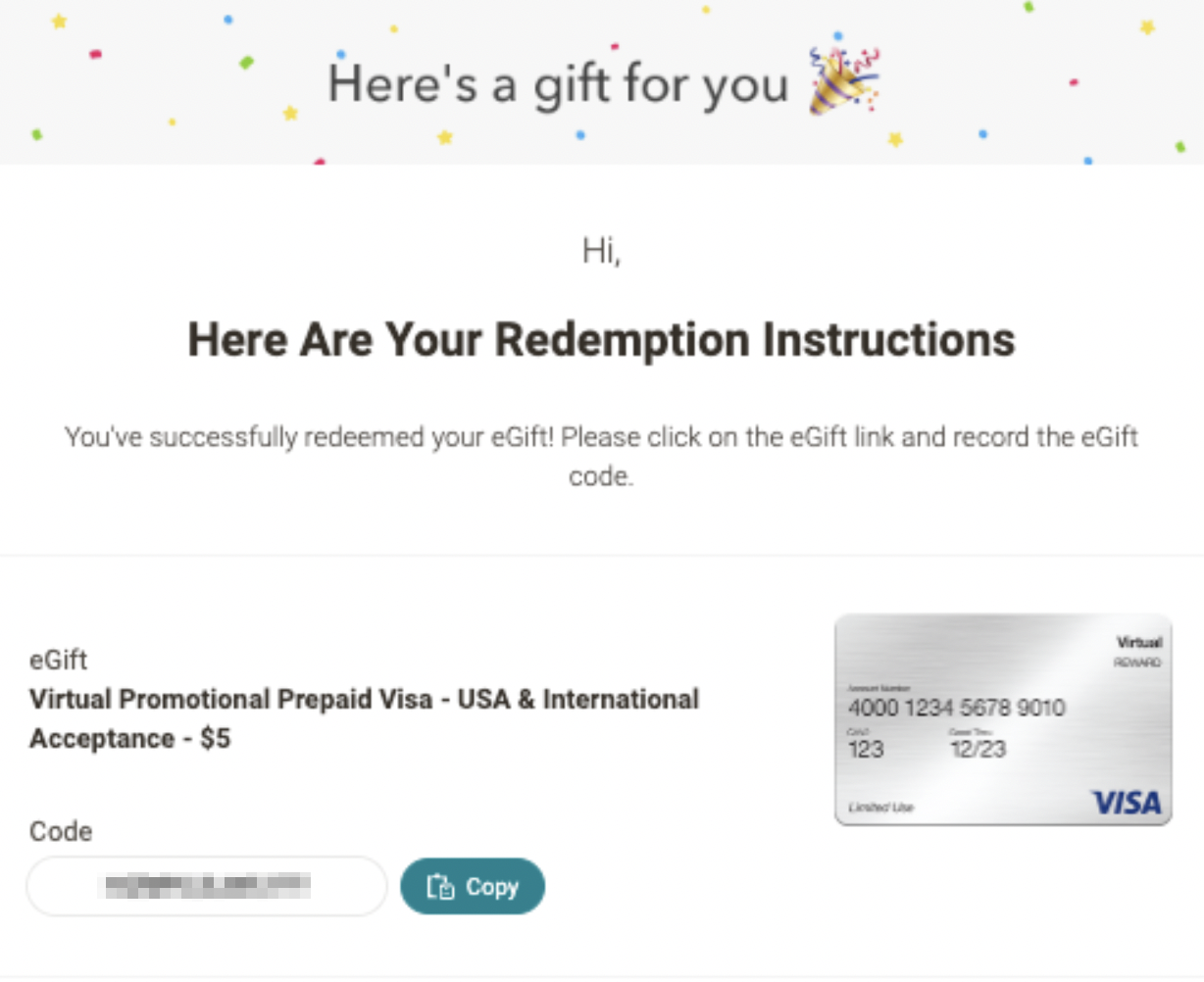Click the 123 security code on card
Viewport: 1204px width, 982px height.
coord(866,750)
